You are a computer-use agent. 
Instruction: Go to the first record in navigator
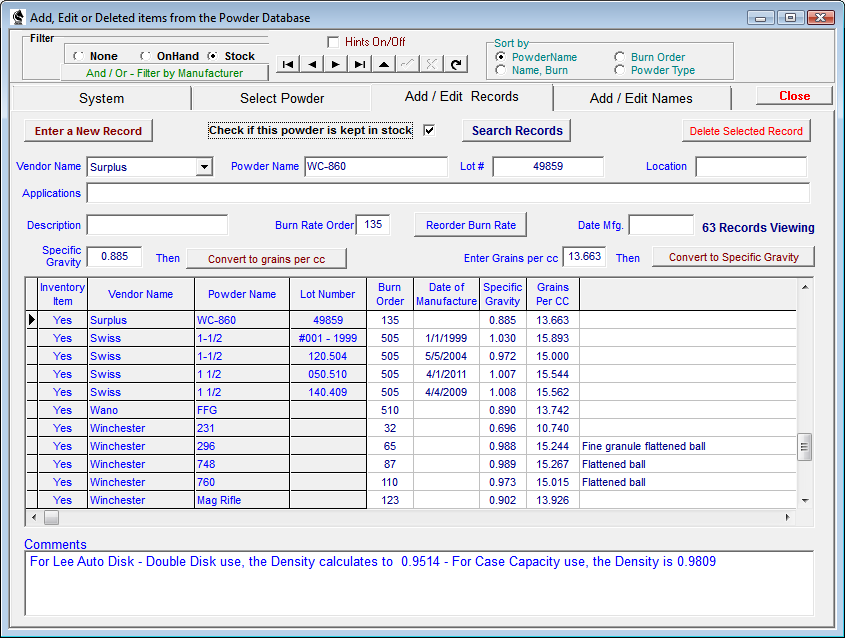[x=288, y=64]
